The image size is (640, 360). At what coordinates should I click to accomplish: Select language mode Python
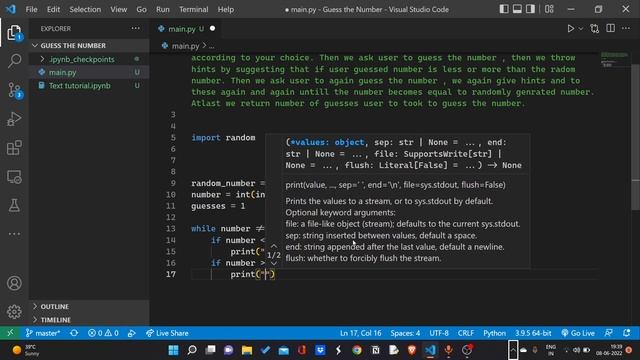point(494,333)
